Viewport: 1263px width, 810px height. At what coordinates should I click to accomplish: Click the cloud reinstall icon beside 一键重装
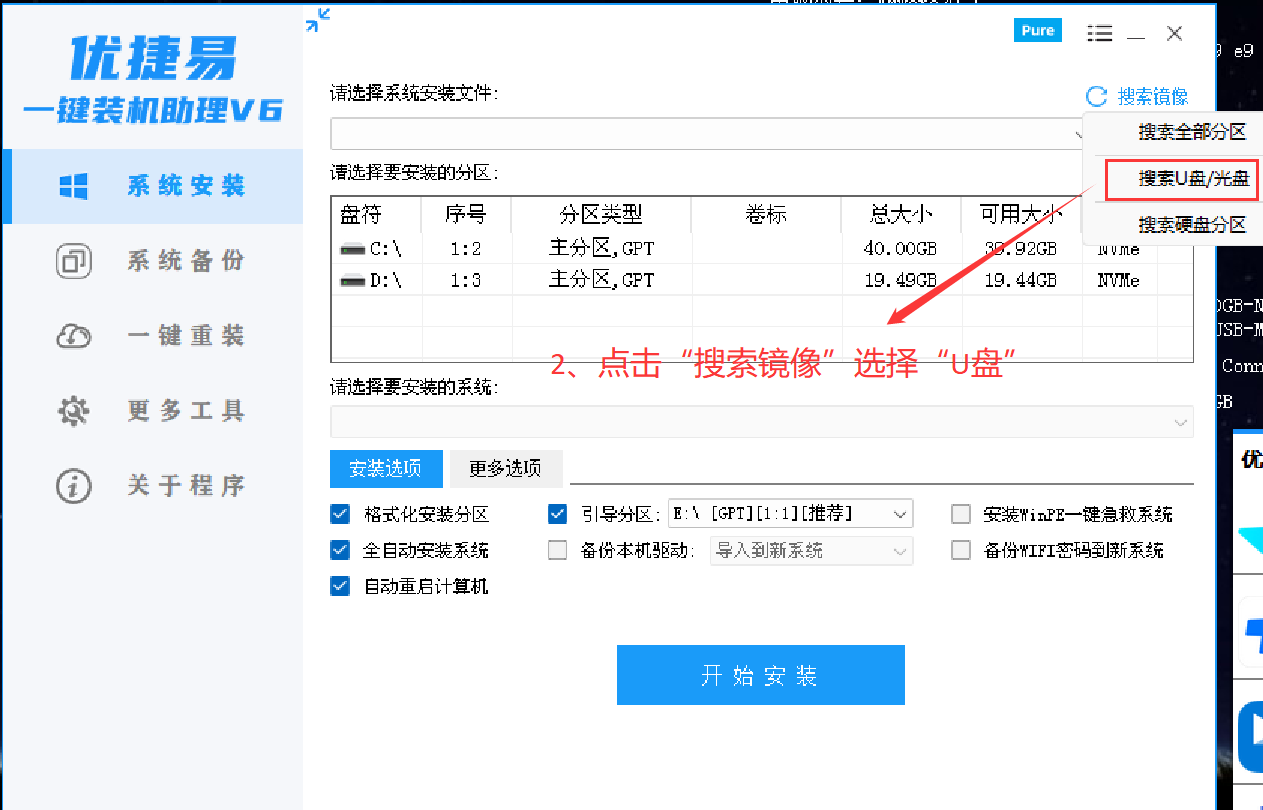(74, 336)
